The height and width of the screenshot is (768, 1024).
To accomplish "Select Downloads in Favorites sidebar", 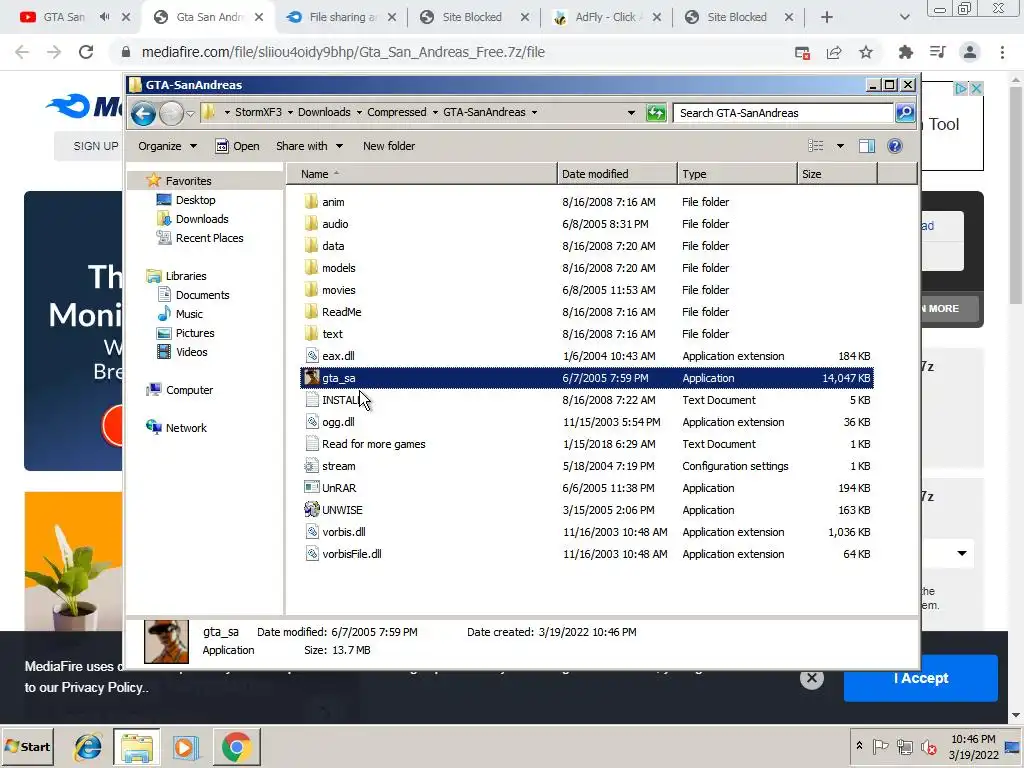I will coord(202,219).
